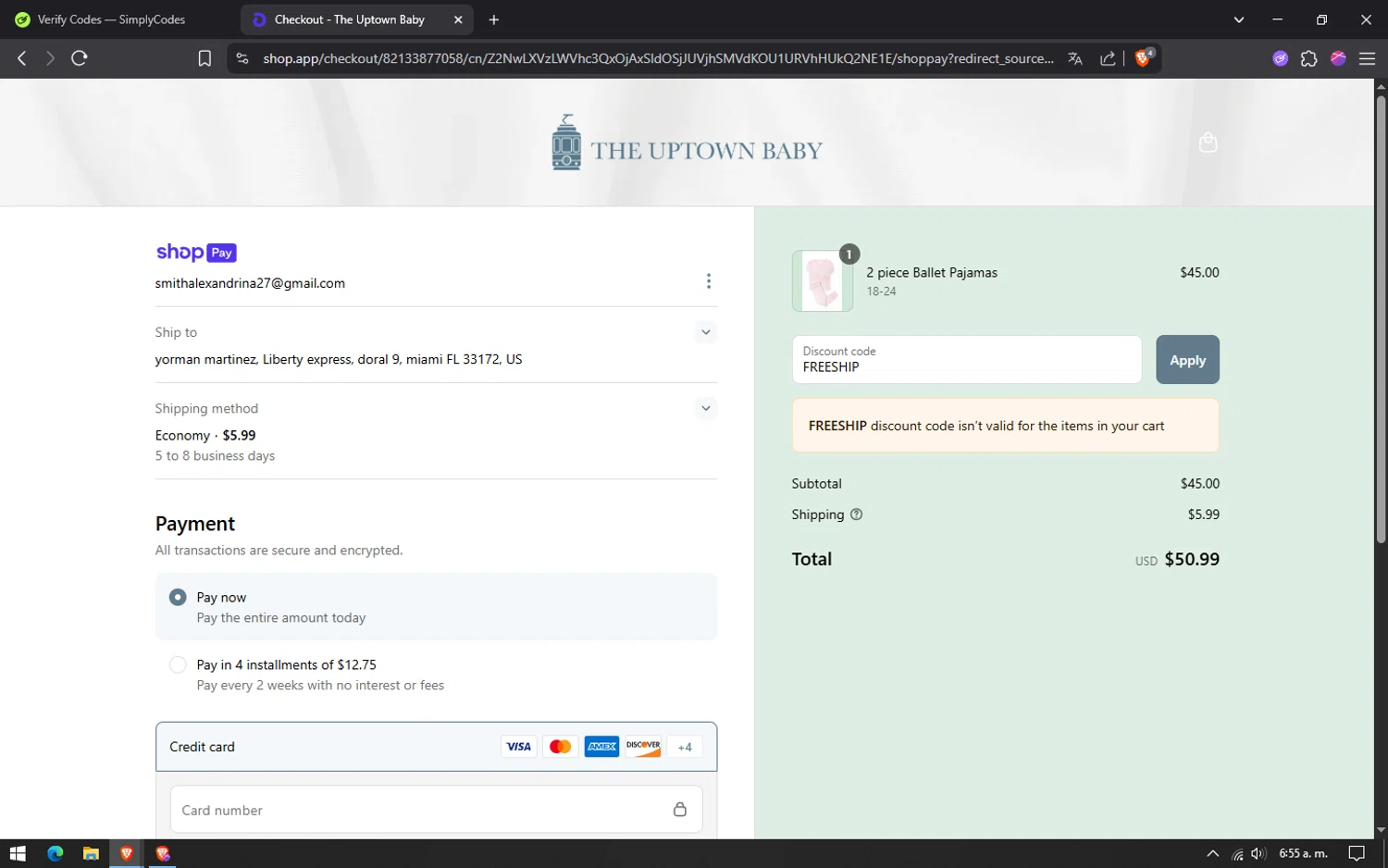The height and width of the screenshot is (868, 1388).
Task: Click the share page icon
Action: click(1108, 58)
